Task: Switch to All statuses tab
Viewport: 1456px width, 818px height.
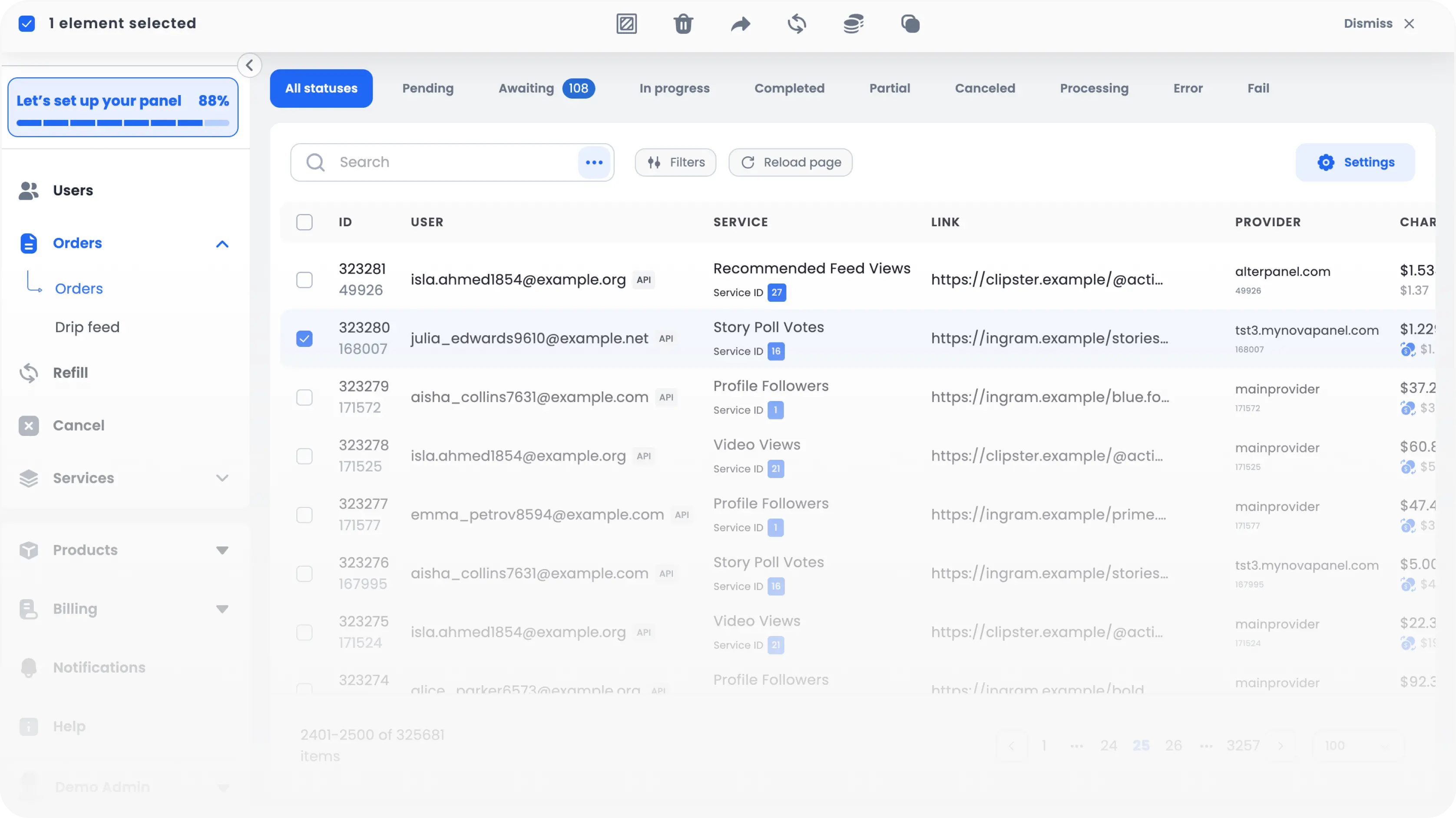Action: point(321,89)
